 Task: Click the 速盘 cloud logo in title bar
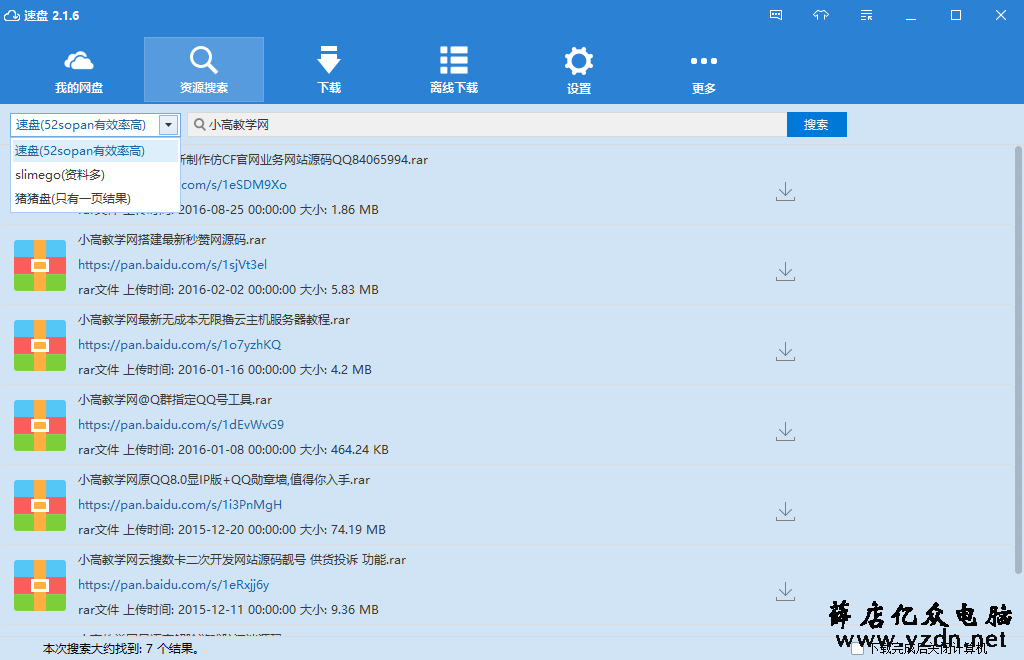tap(12, 15)
